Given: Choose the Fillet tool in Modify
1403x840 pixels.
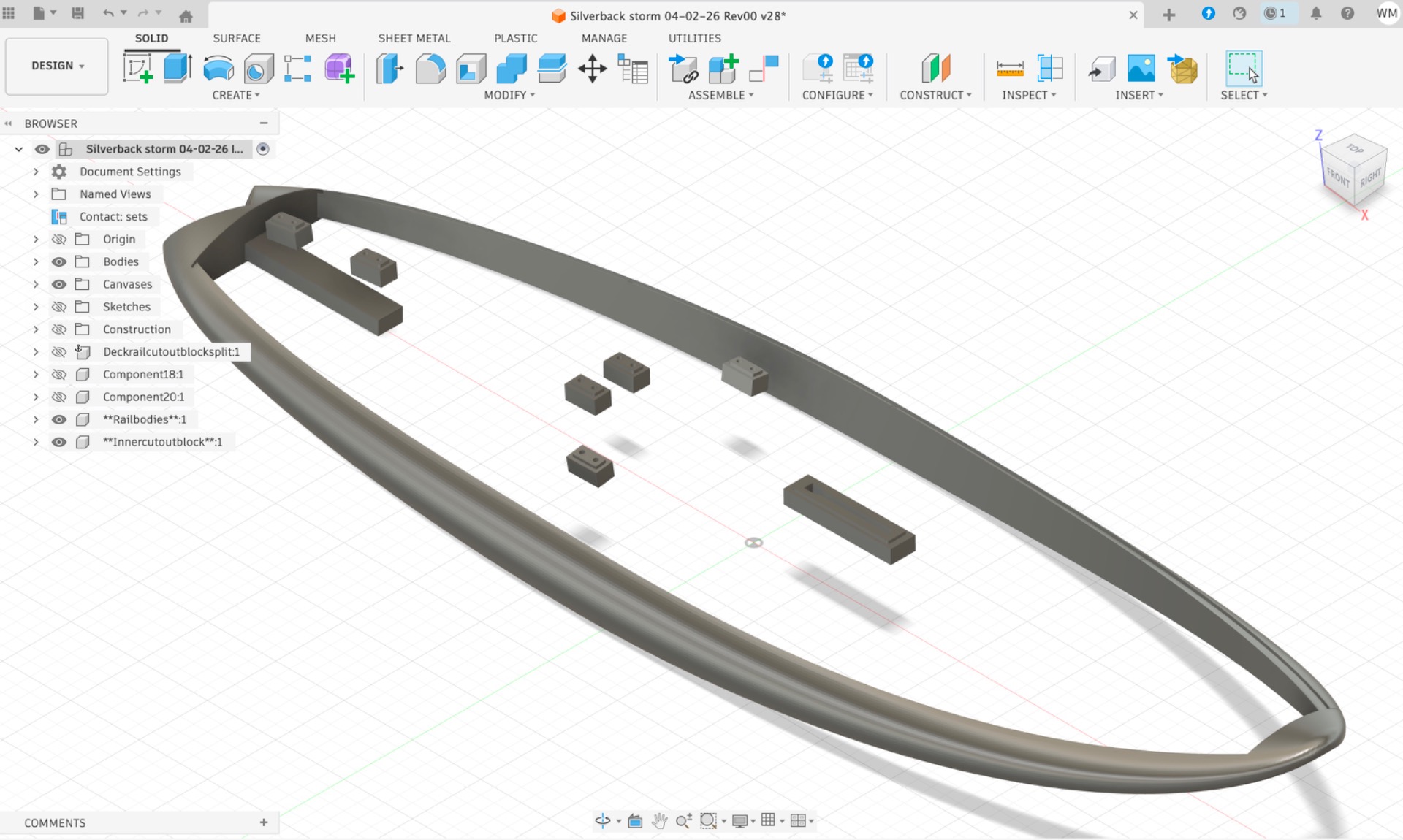Looking at the screenshot, I should pos(430,69).
